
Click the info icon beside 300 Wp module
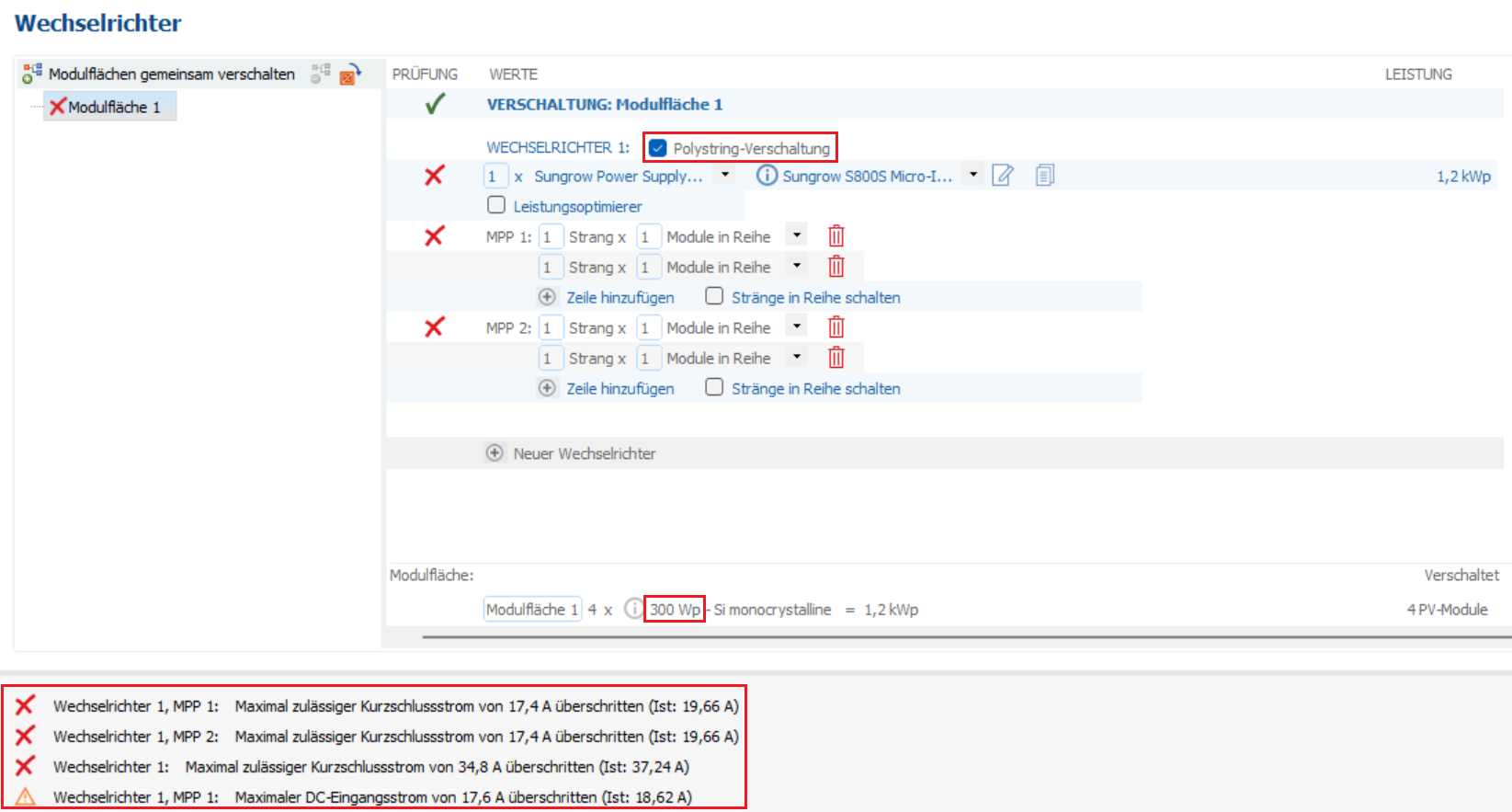633,609
